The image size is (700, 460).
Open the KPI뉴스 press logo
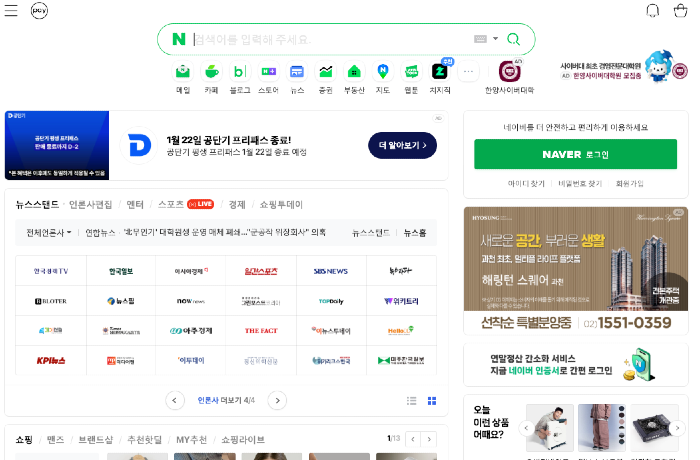tap(51, 360)
